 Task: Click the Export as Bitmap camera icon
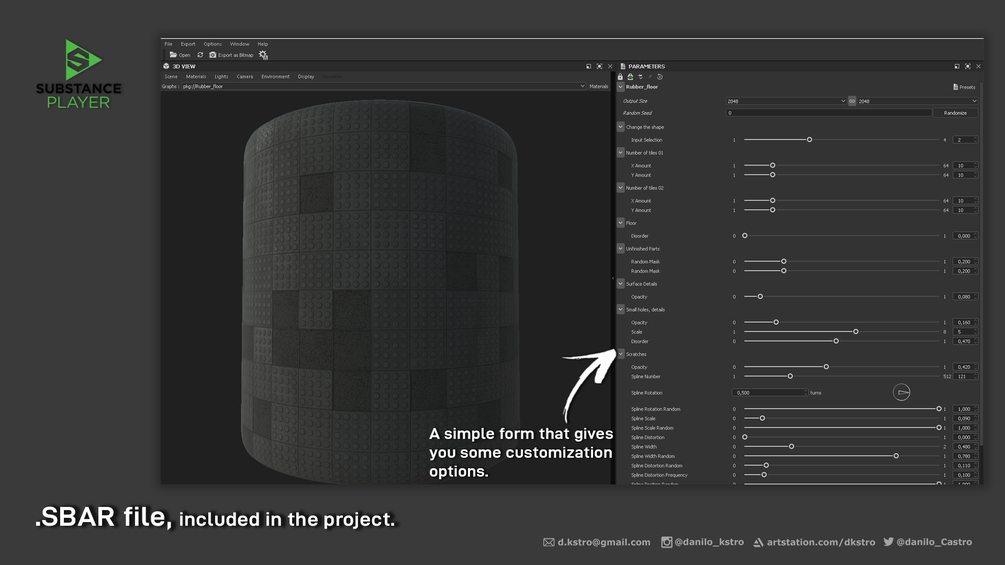point(213,55)
